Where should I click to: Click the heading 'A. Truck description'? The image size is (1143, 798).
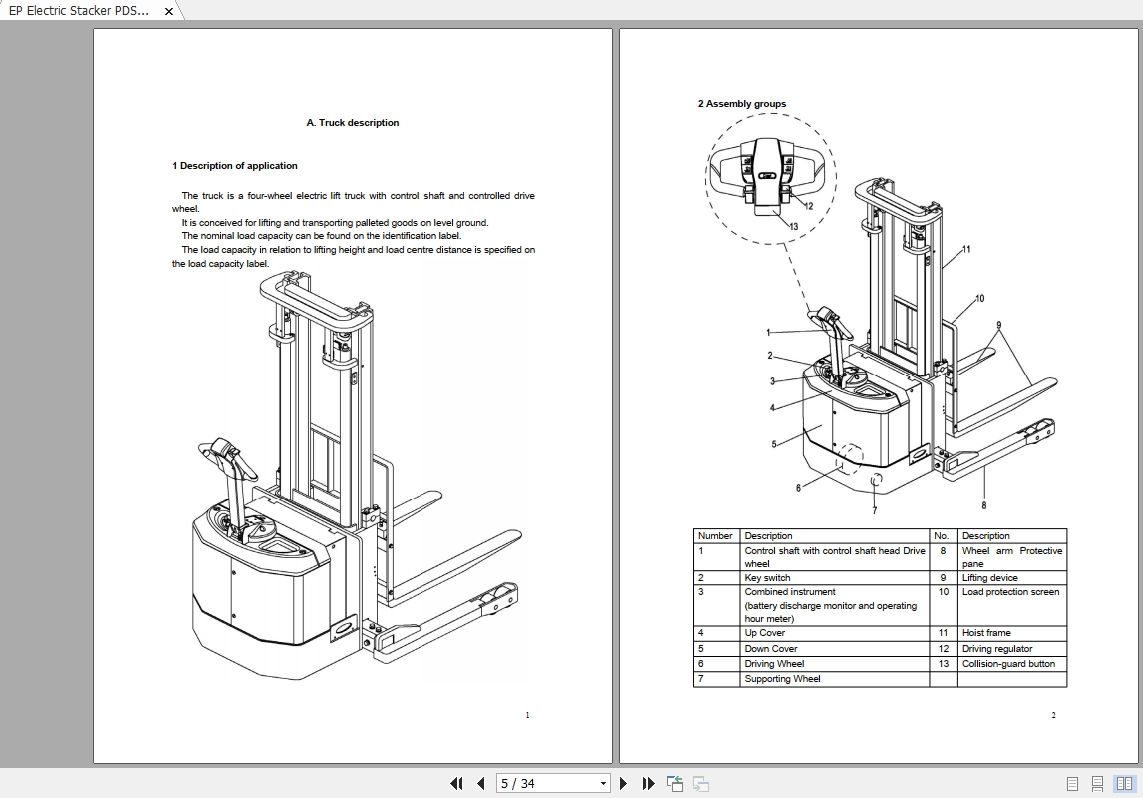point(352,122)
